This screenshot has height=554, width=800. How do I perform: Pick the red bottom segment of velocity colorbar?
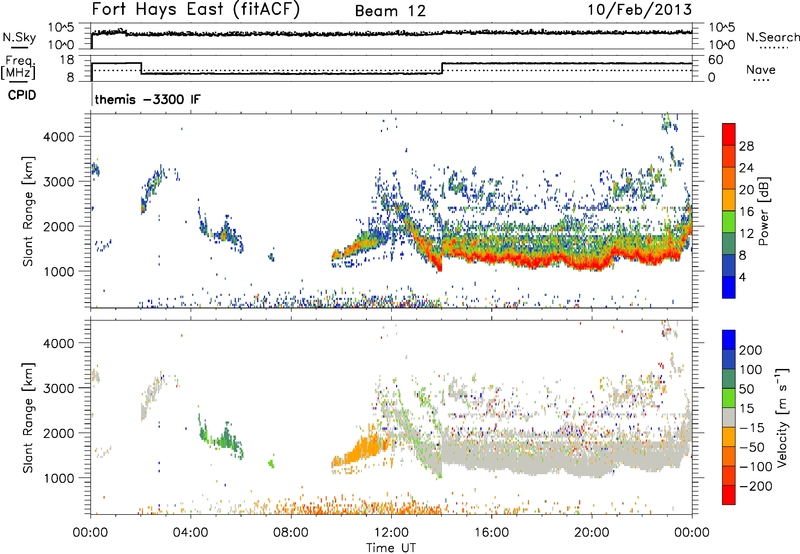729,495
